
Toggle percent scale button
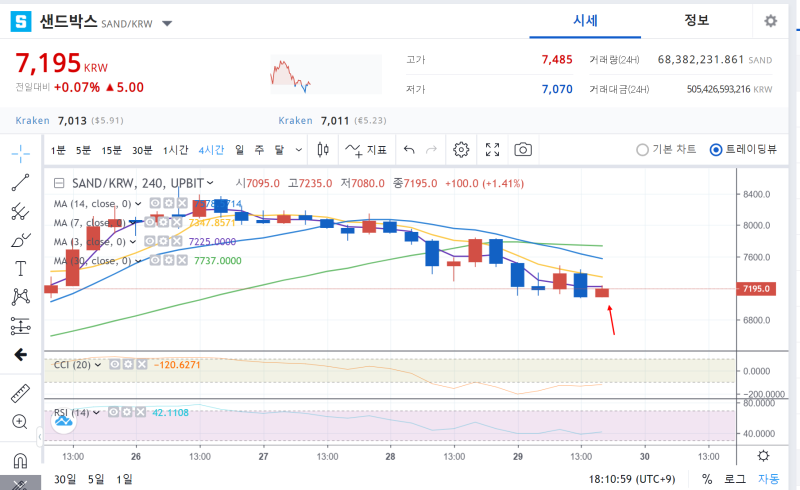(x=707, y=479)
